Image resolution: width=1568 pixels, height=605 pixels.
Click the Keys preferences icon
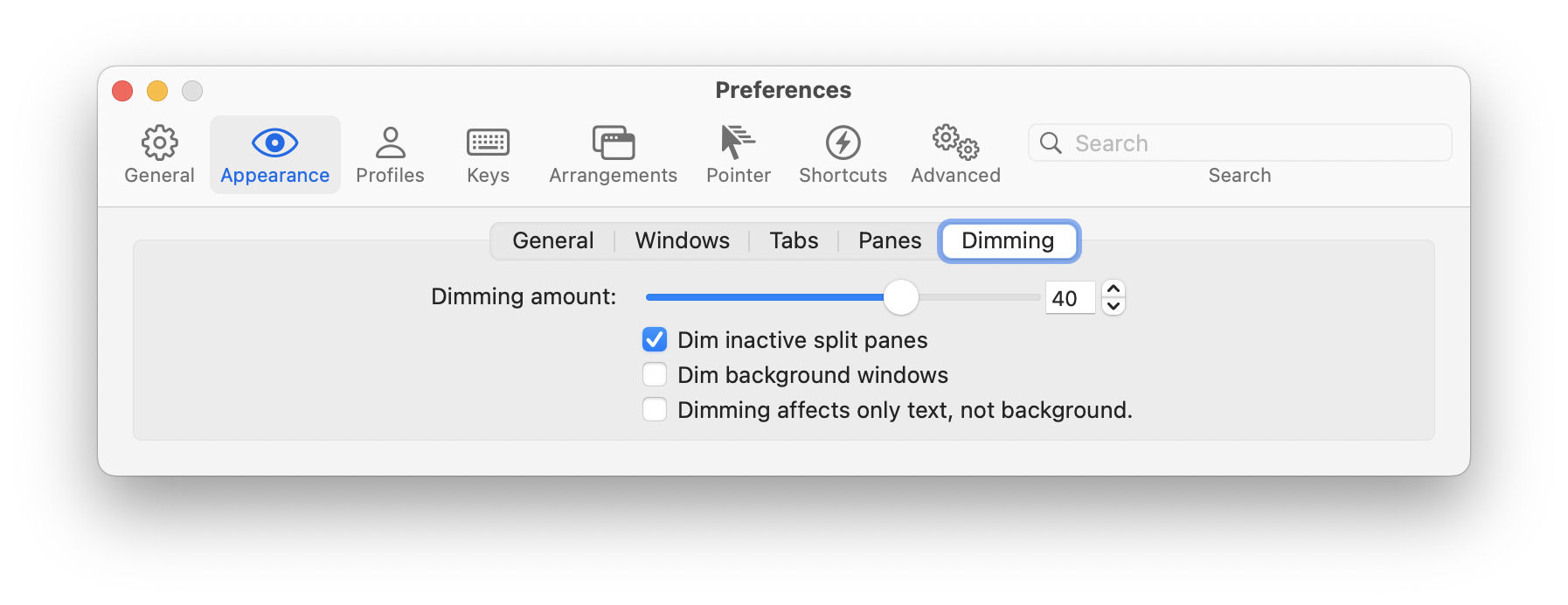tap(487, 154)
